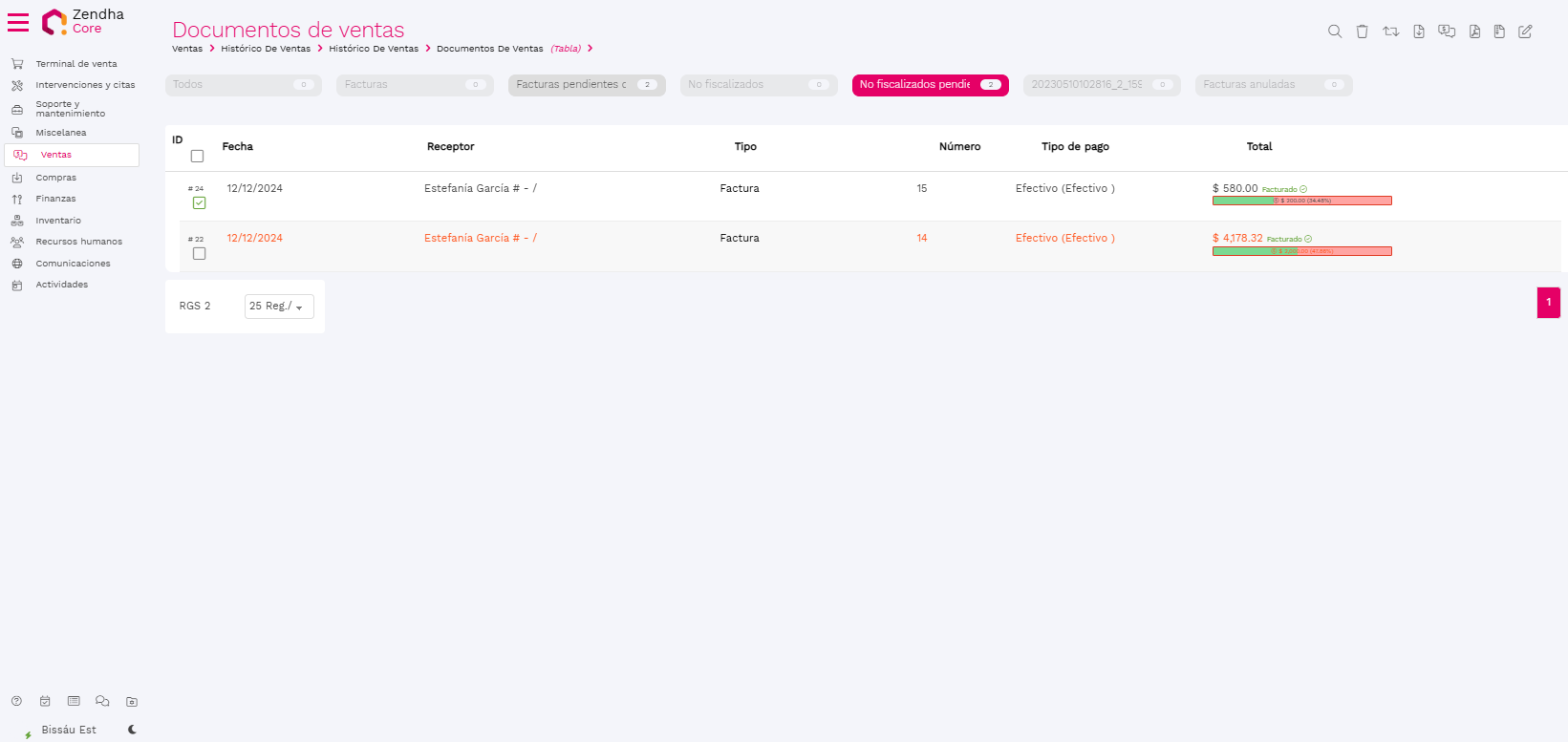Image resolution: width=1568 pixels, height=742 pixels.
Task: Expand the breadcrumb arrow after (Tabla)
Action: [591, 49]
